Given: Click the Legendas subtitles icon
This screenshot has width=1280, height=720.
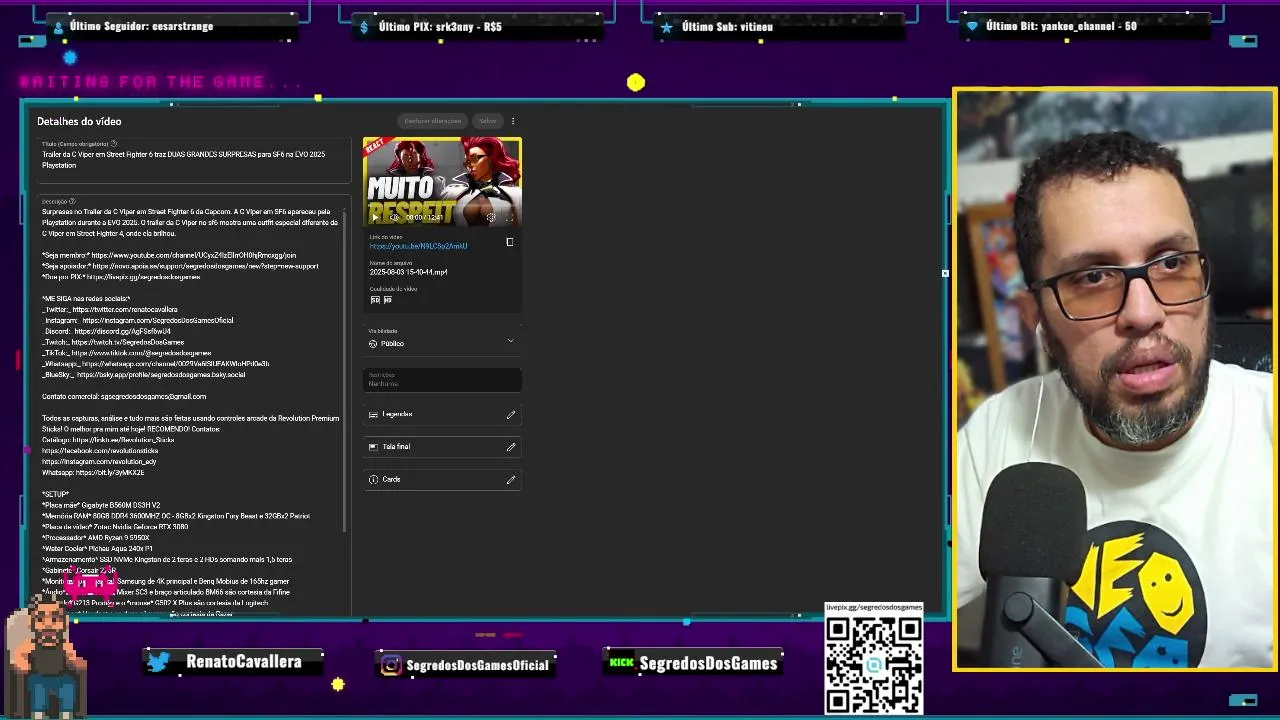Looking at the screenshot, I should (373, 414).
